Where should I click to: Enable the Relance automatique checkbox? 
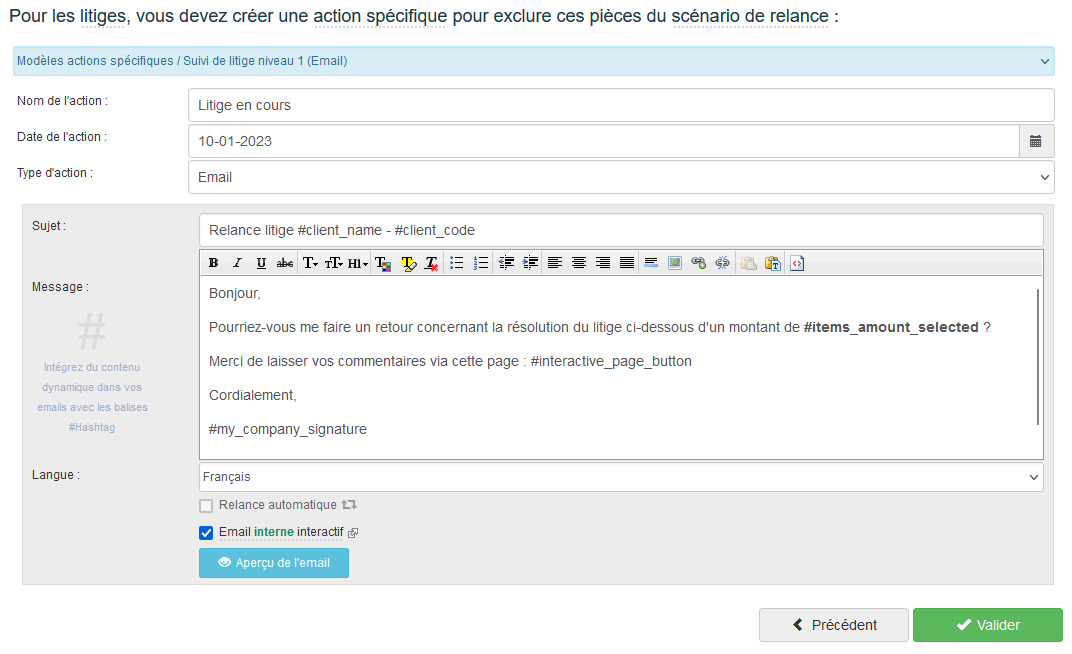click(206, 506)
